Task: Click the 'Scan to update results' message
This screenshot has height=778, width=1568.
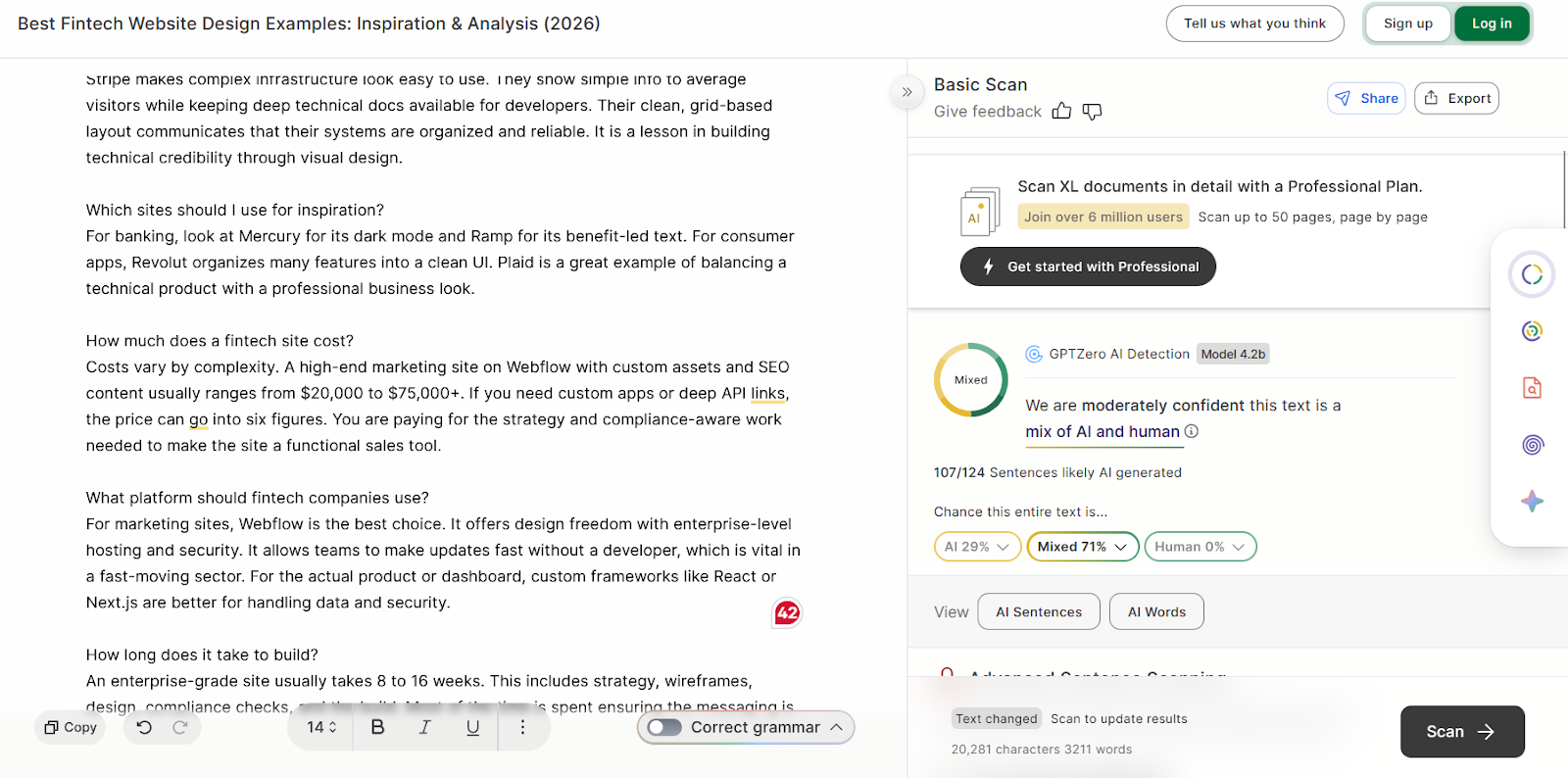Action: 1119,718
